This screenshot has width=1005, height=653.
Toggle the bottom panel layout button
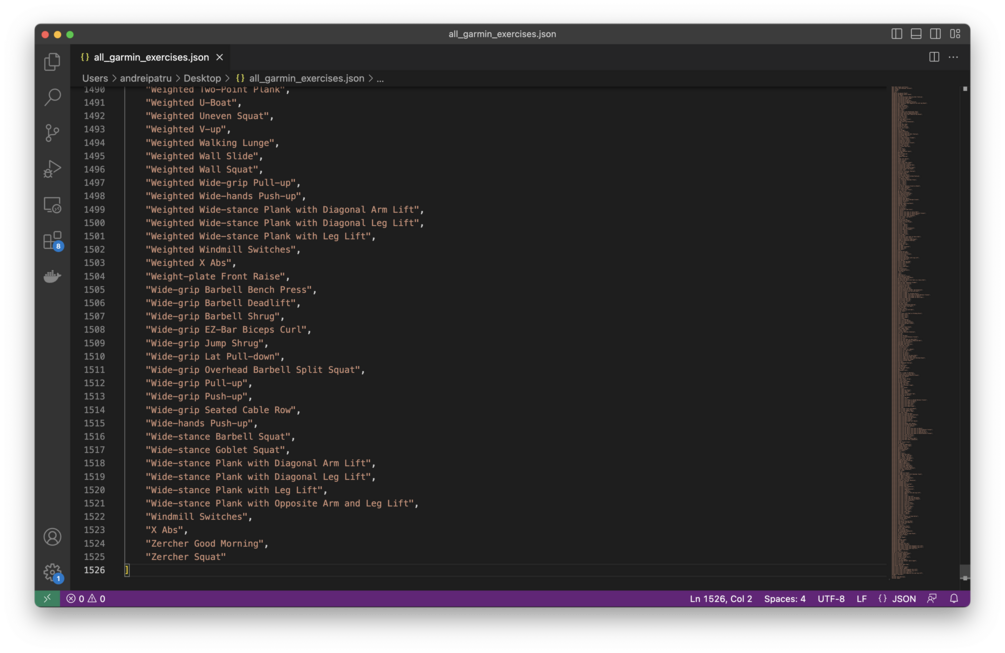coord(916,34)
